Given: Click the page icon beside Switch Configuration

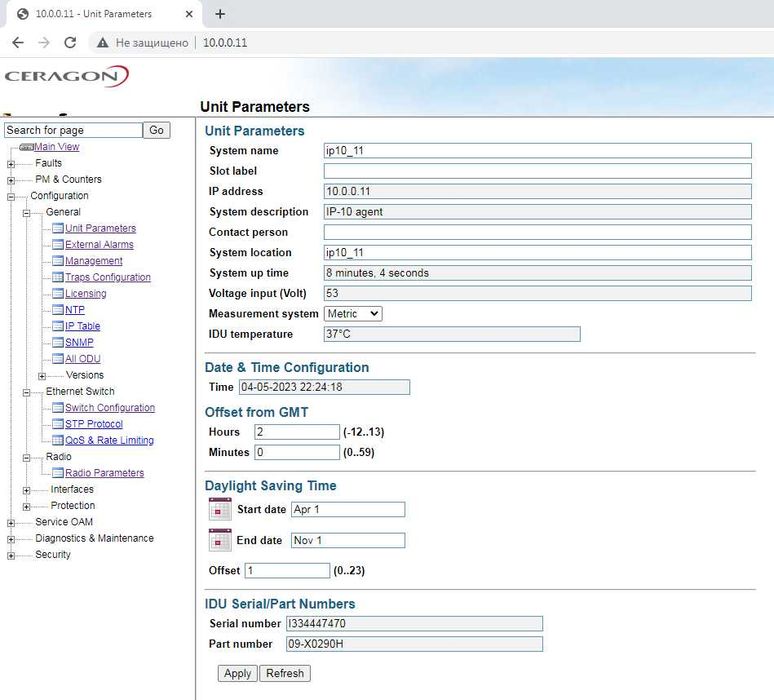Looking at the screenshot, I should tap(58, 407).
